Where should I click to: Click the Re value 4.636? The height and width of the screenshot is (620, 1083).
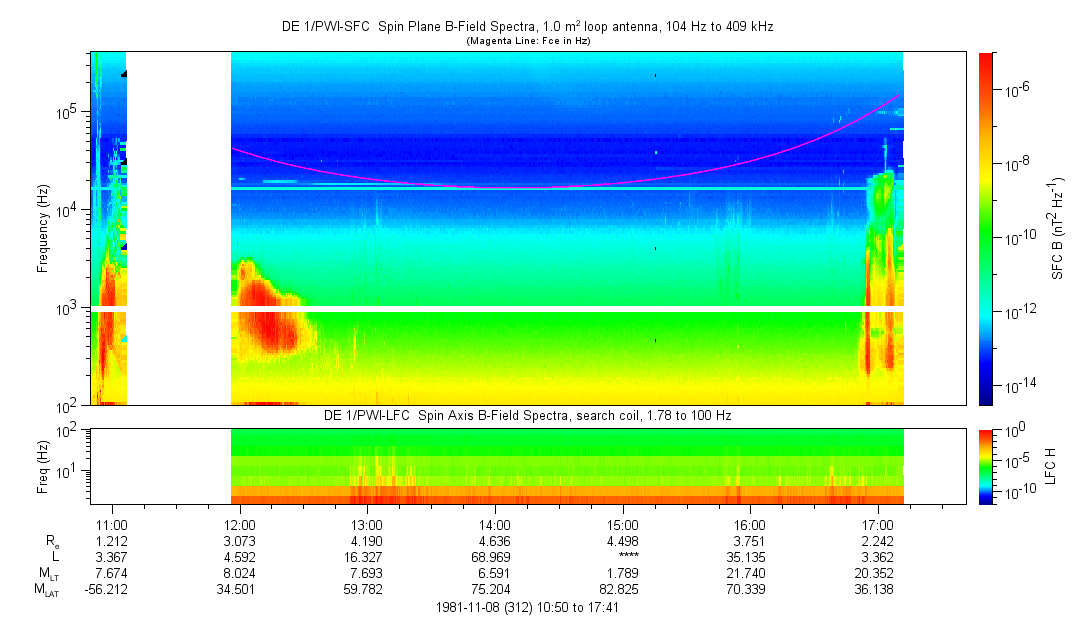coord(495,541)
